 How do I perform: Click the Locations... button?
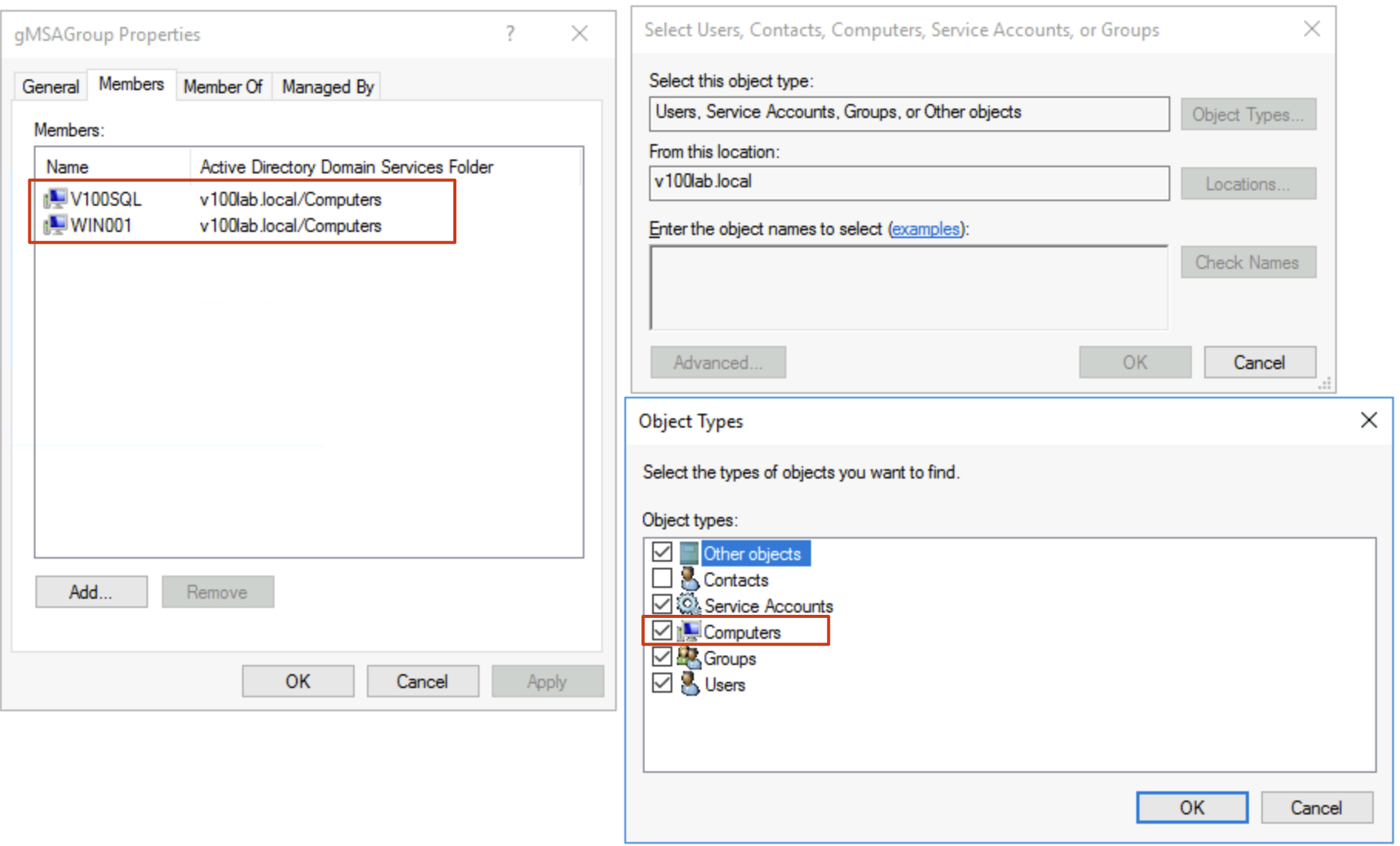coord(1248,183)
